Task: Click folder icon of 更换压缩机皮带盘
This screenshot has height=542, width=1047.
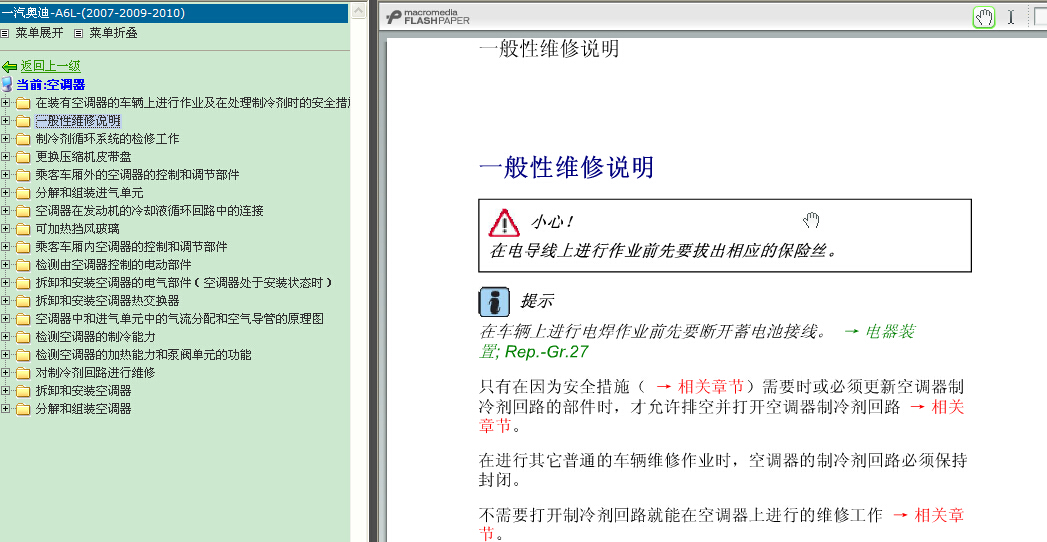Action: coord(23,157)
